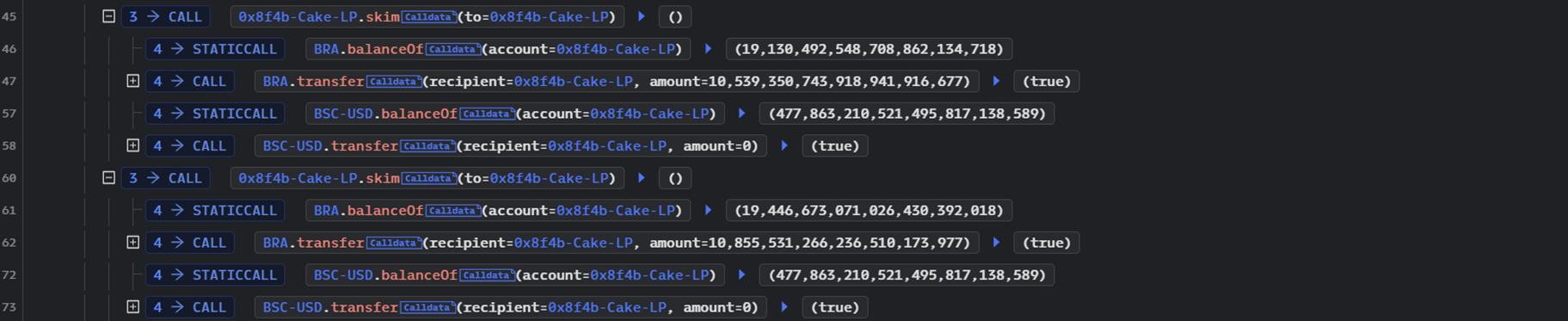The height and width of the screenshot is (321, 1568).
Task: Click return arrow triangle on line 57
Action: tap(741, 114)
